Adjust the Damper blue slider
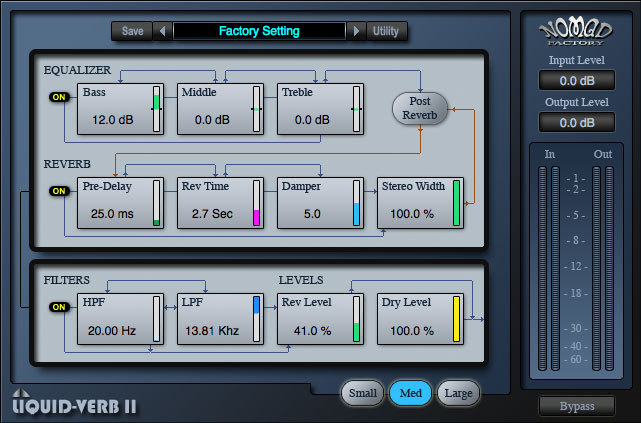 [356, 203]
